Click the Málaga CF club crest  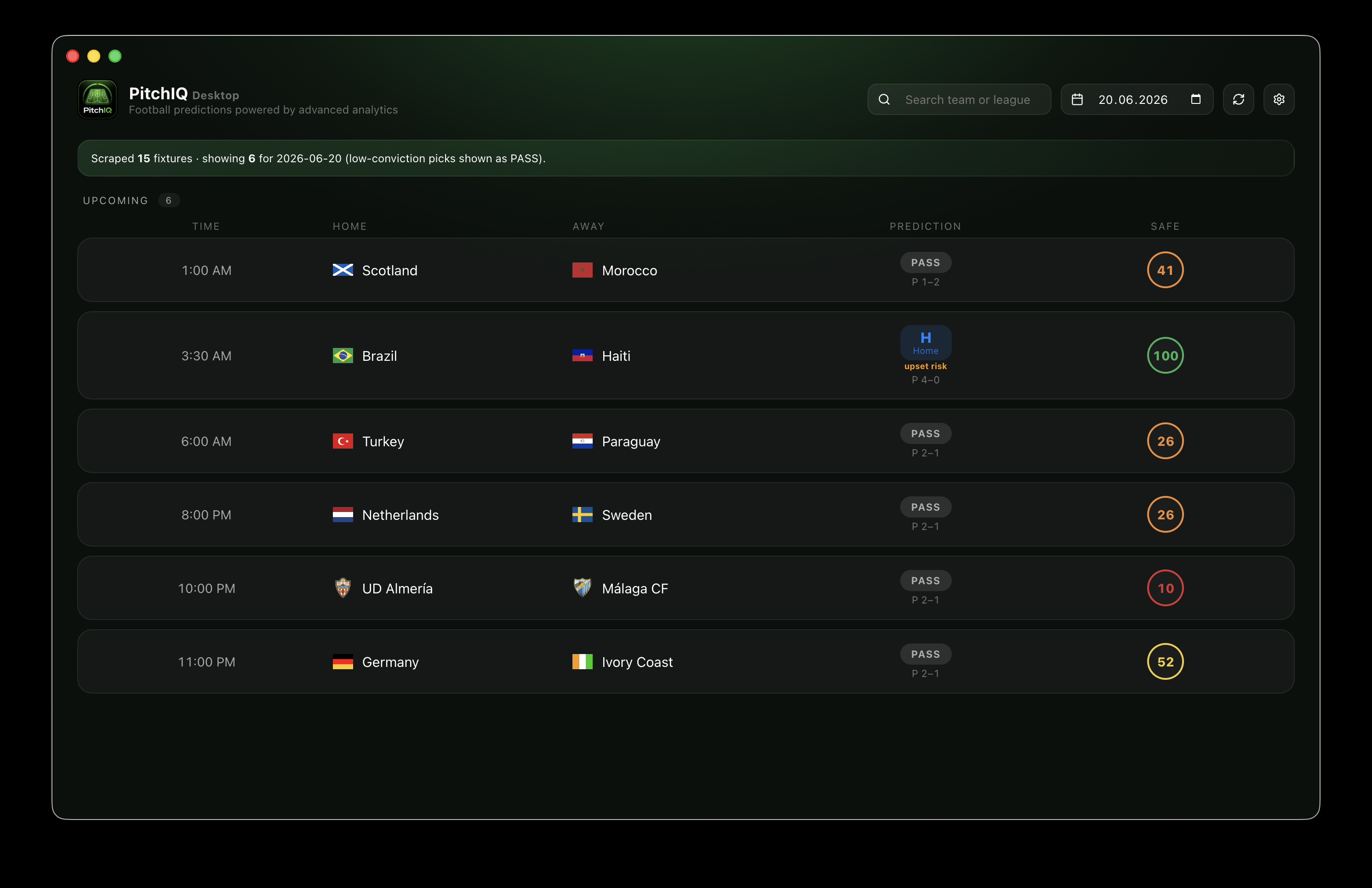pyautogui.click(x=582, y=588)
